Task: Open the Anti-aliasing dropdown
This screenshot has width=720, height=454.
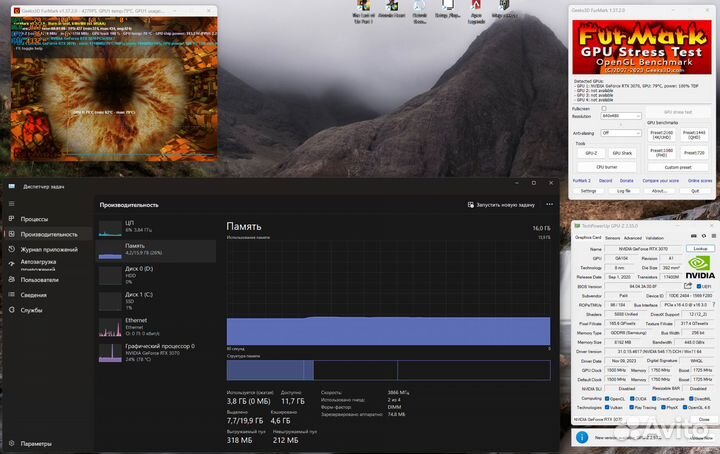Action: tap(620, 133)
